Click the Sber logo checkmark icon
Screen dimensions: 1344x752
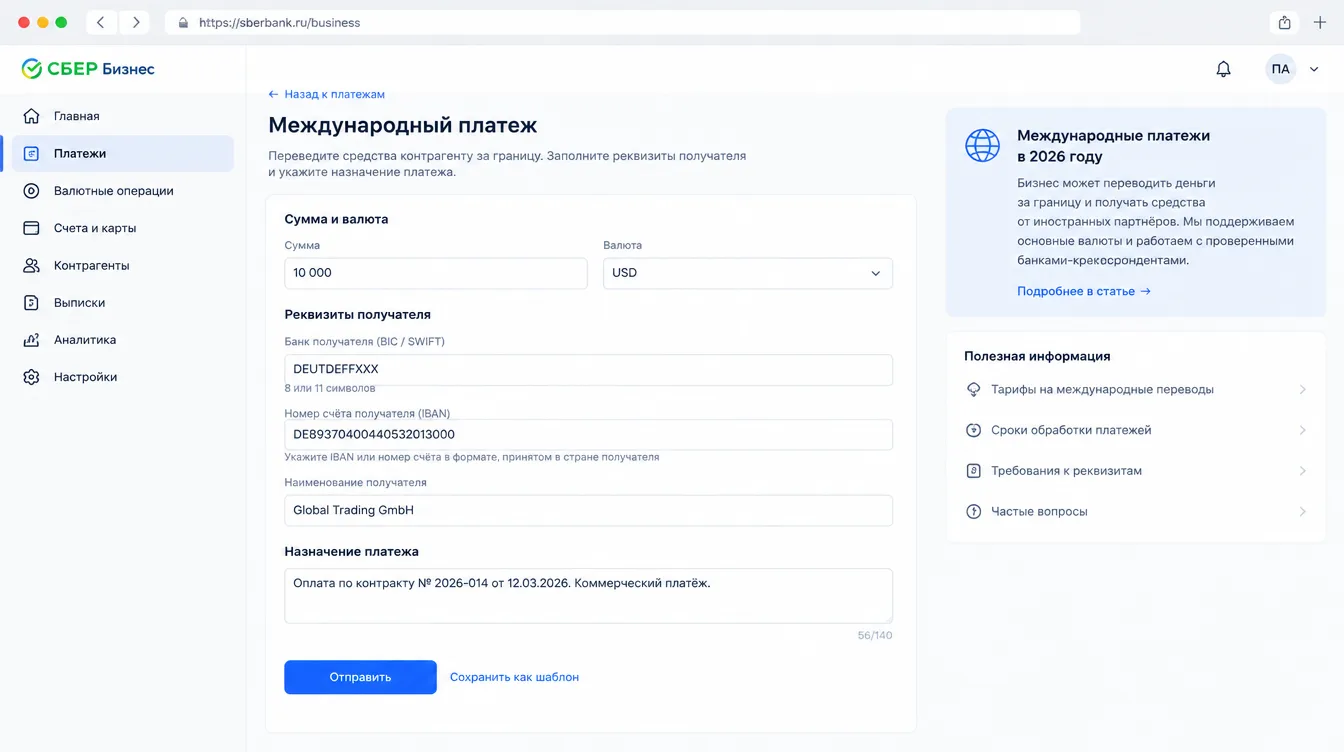click(x=32, y=69)
